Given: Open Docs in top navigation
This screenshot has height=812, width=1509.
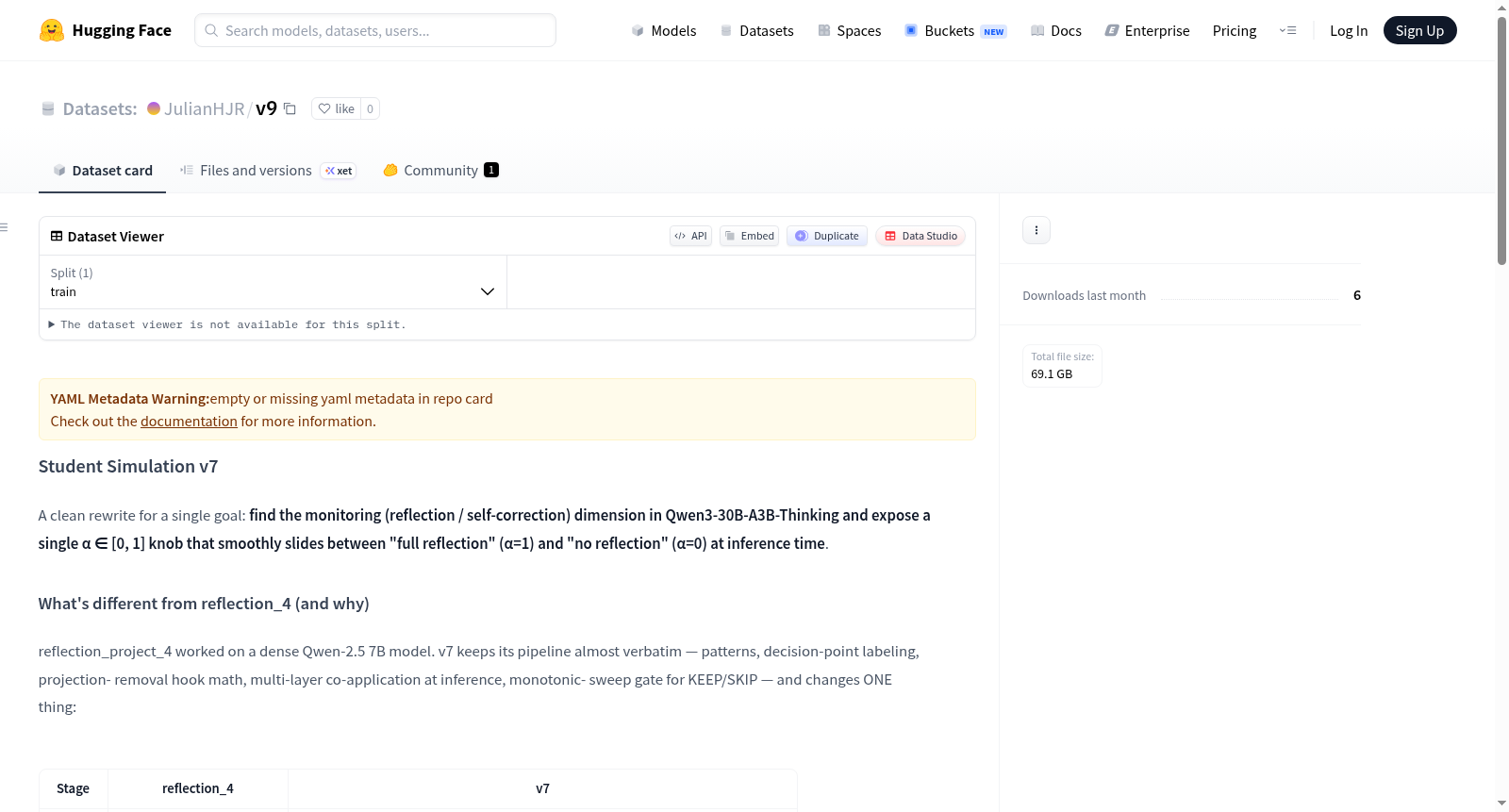Looking at the screenshot, I should pos(1056,30).
